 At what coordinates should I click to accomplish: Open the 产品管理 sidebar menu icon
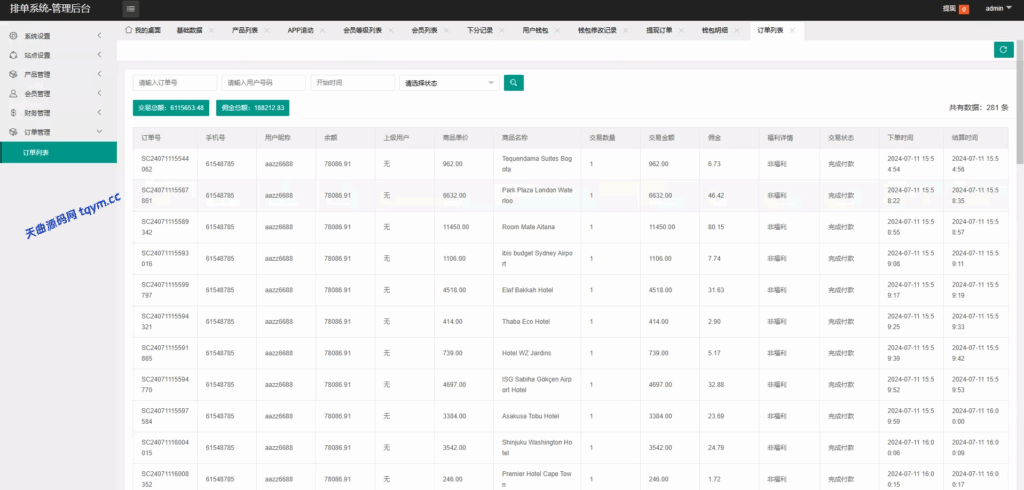pyautogui.click(x=13, y=74)
